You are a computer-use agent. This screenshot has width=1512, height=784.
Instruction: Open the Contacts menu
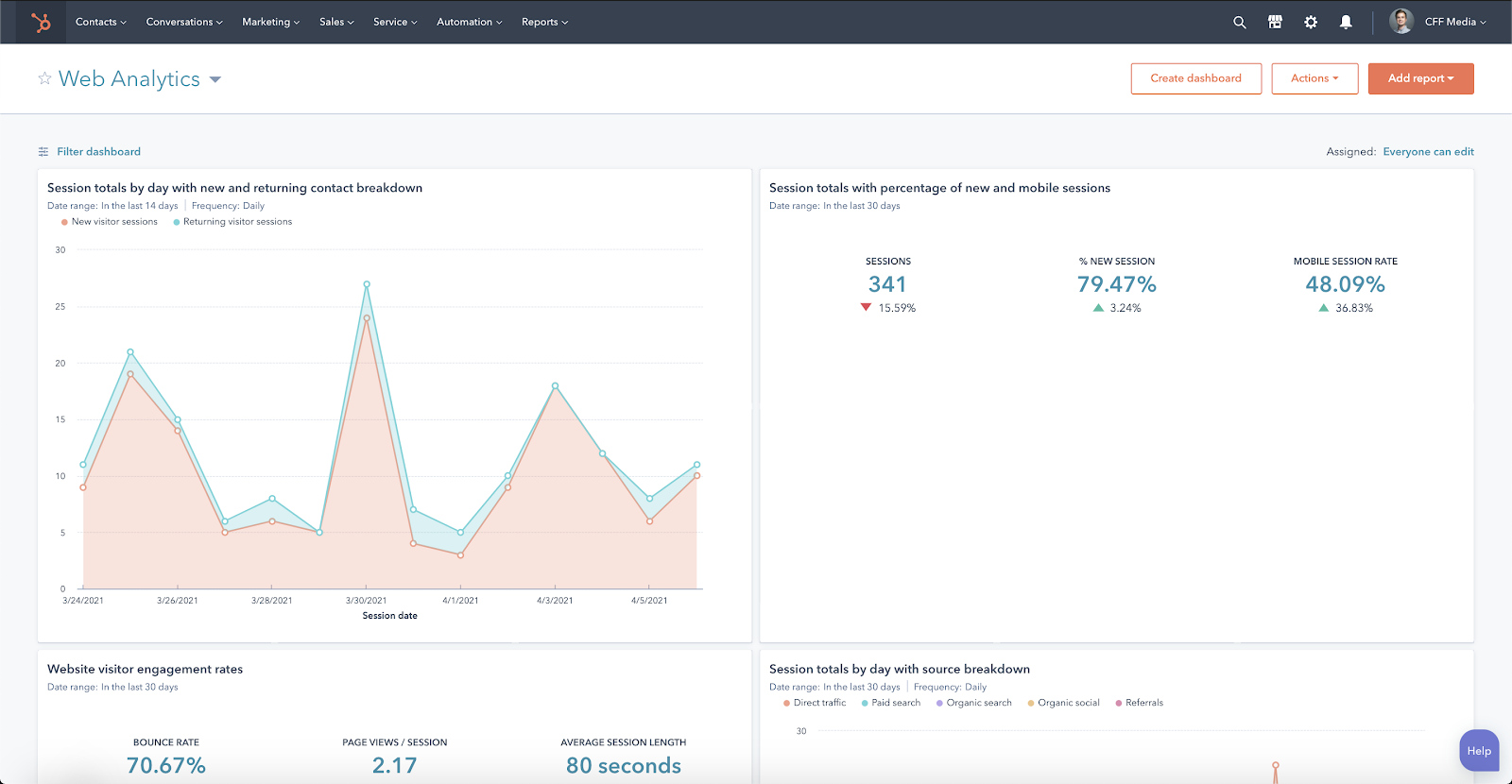click(100, 22)
